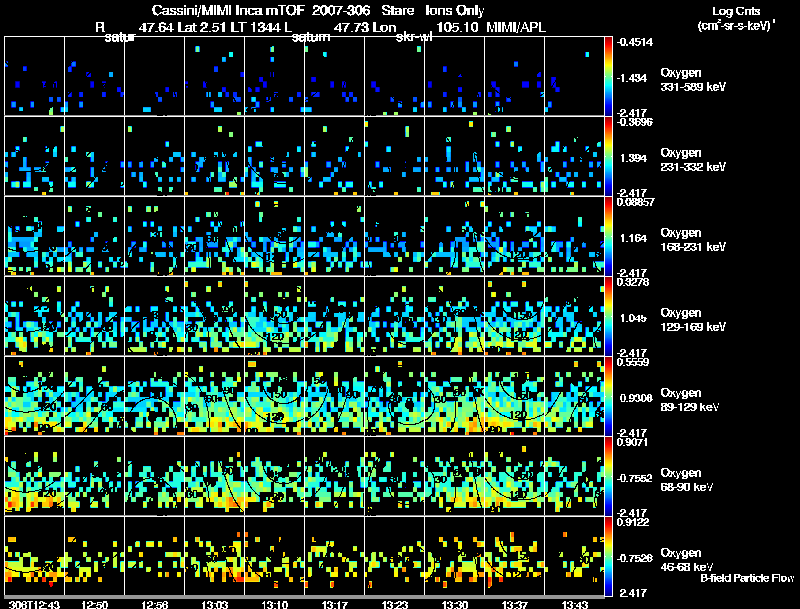
Task: Click the Oxygen 46-68 keV color scale bar
Action: 608,556
